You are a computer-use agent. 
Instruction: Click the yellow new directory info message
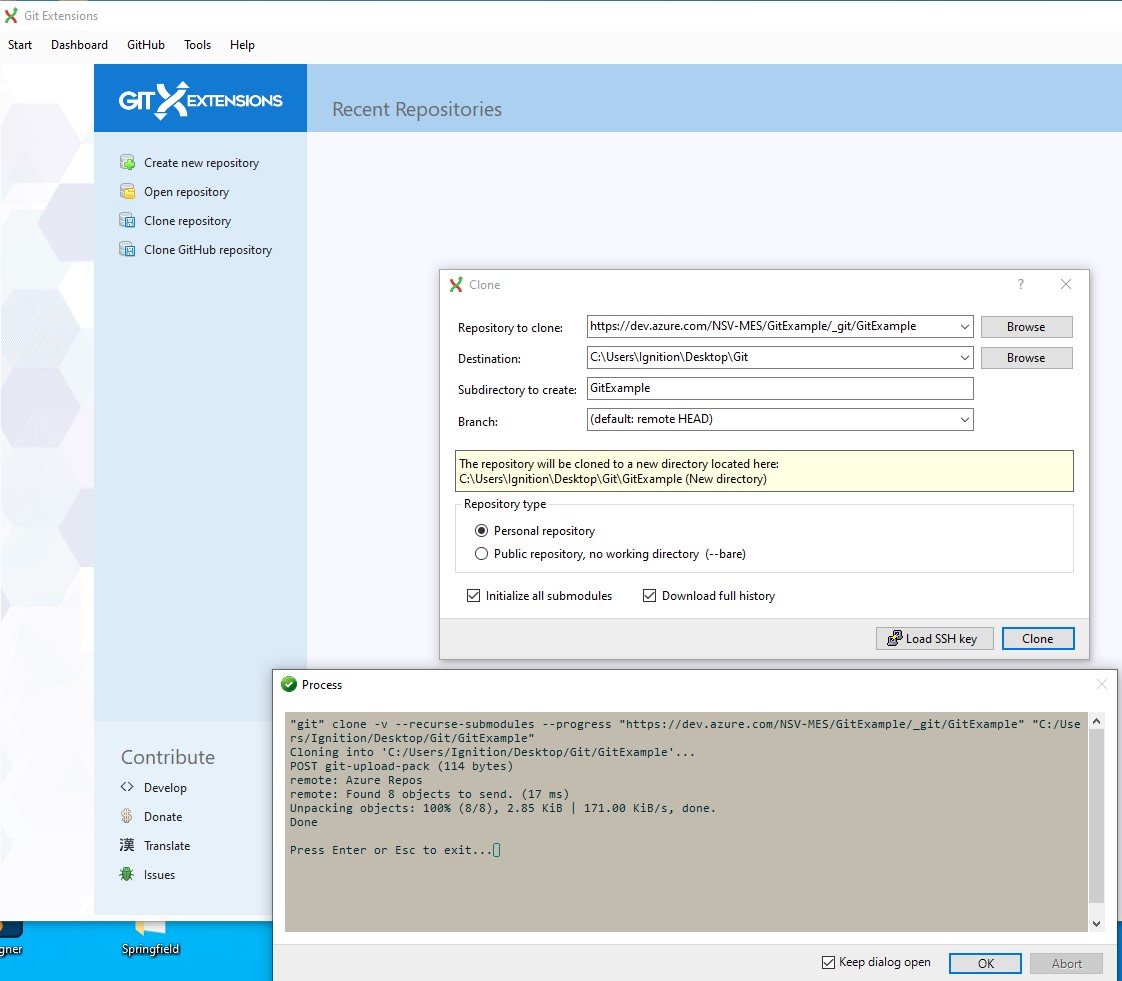[x=764, y=471]
